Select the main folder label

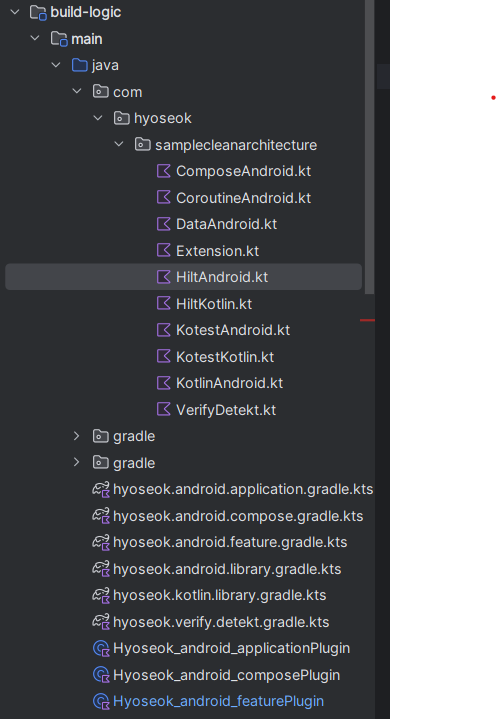pyautogui.click(x=87, y=39)
